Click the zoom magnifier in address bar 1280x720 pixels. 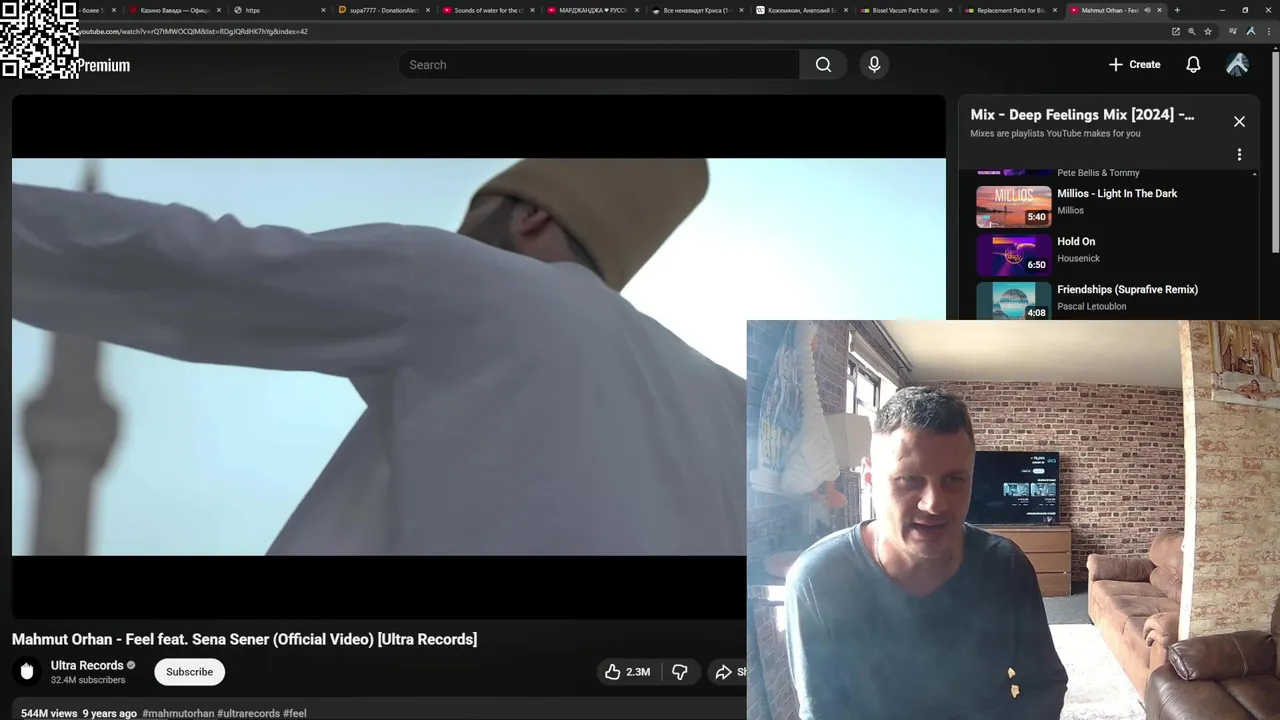1192,31
